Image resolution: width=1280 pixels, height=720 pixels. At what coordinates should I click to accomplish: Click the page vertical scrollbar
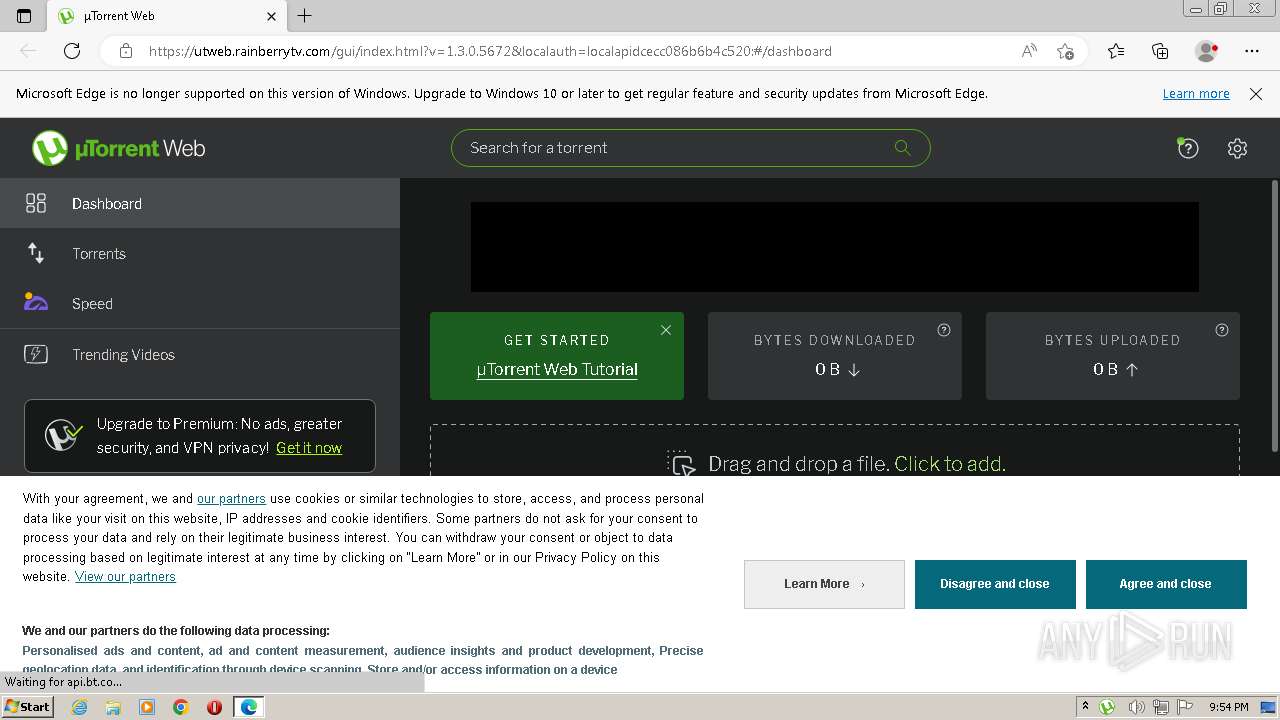(1274, 316)
